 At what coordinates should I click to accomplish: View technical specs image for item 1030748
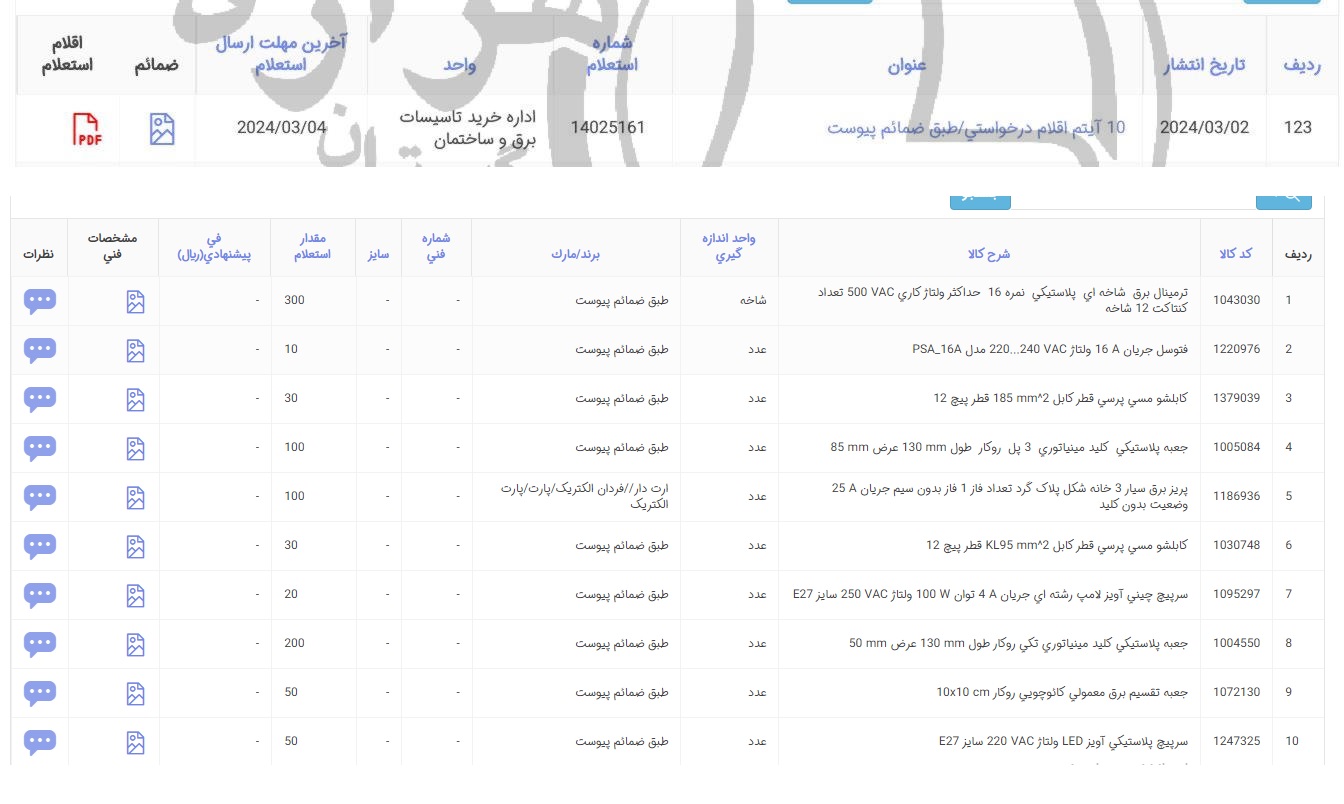[136, 546]
